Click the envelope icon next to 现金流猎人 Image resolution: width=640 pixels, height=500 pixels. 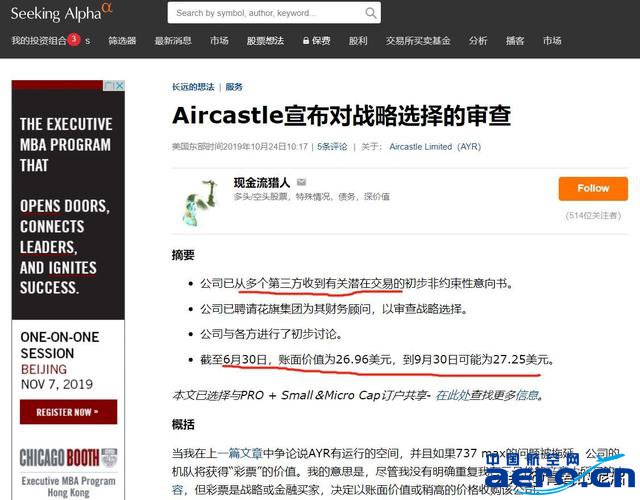coord(301,182)
